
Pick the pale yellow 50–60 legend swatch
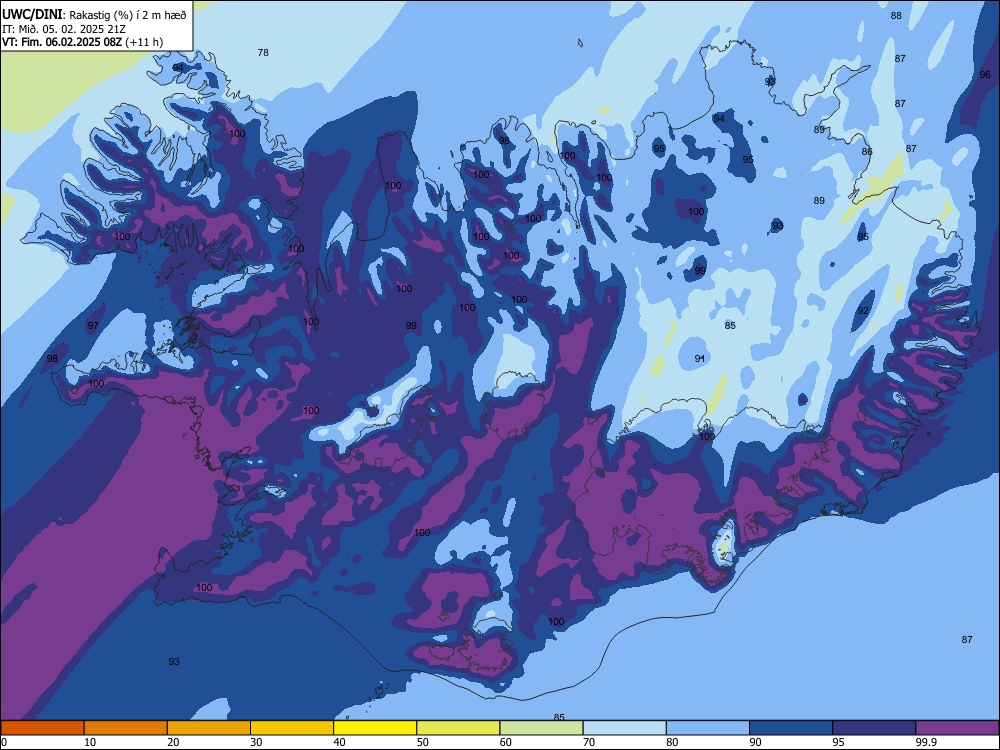coord(459,728)
